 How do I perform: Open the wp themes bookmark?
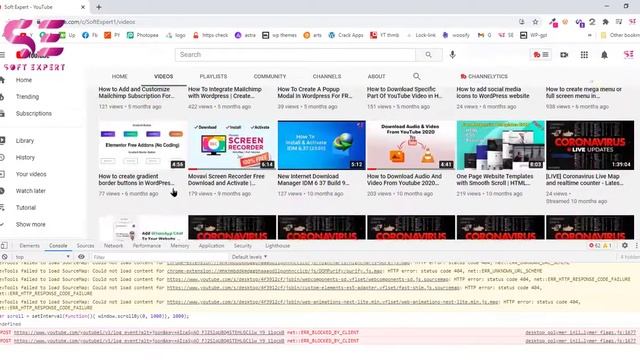(280, 36)
